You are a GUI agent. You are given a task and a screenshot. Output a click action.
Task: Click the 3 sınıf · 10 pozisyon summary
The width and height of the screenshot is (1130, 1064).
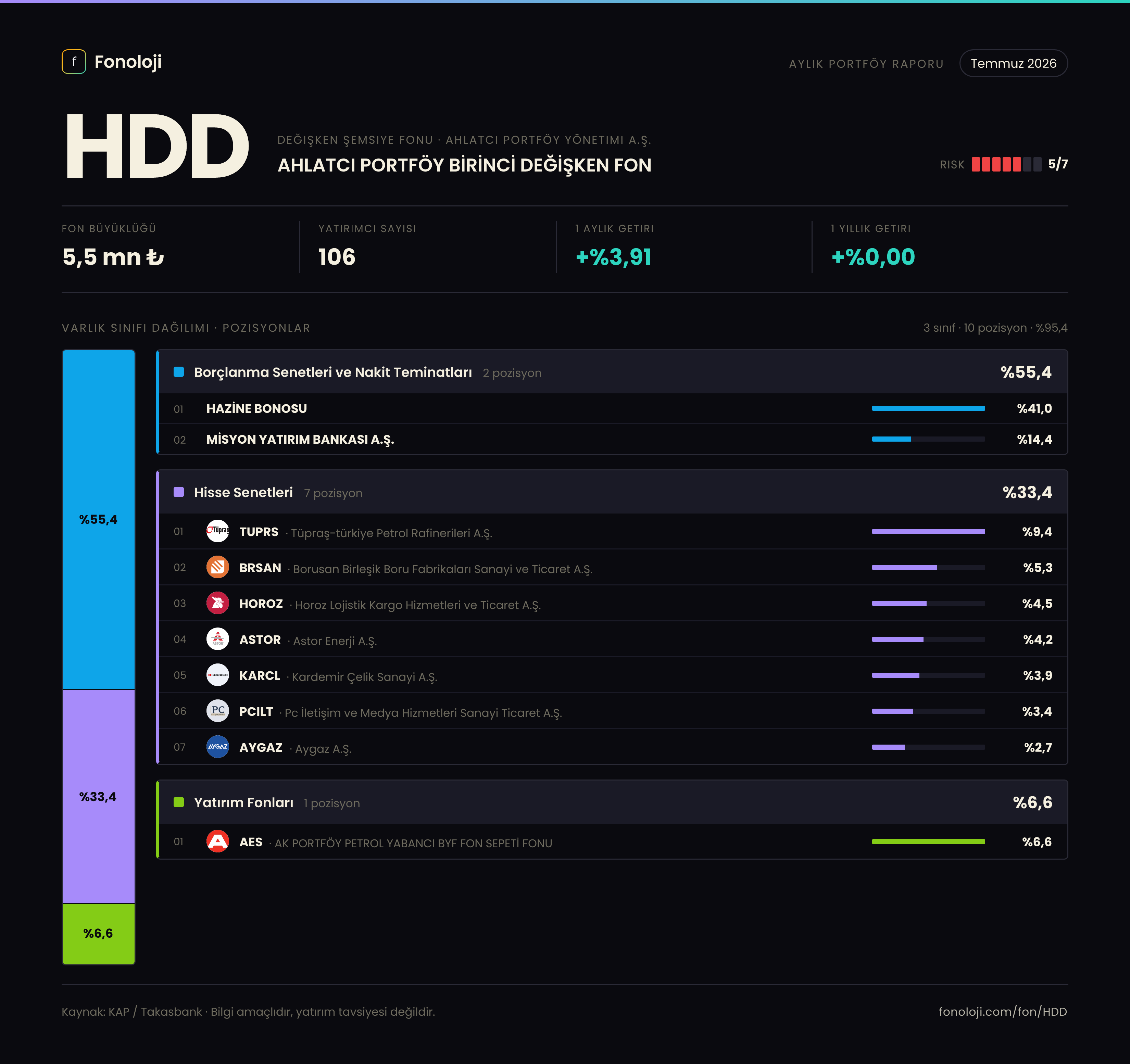point(995,328)
